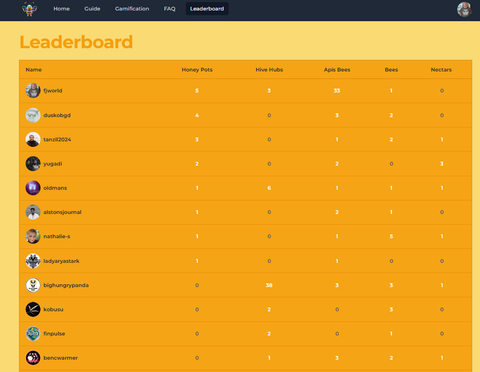The height and width of the screenshot is (372, 480).
Task: Open the Guide page
Action: [x=92, y=9]
